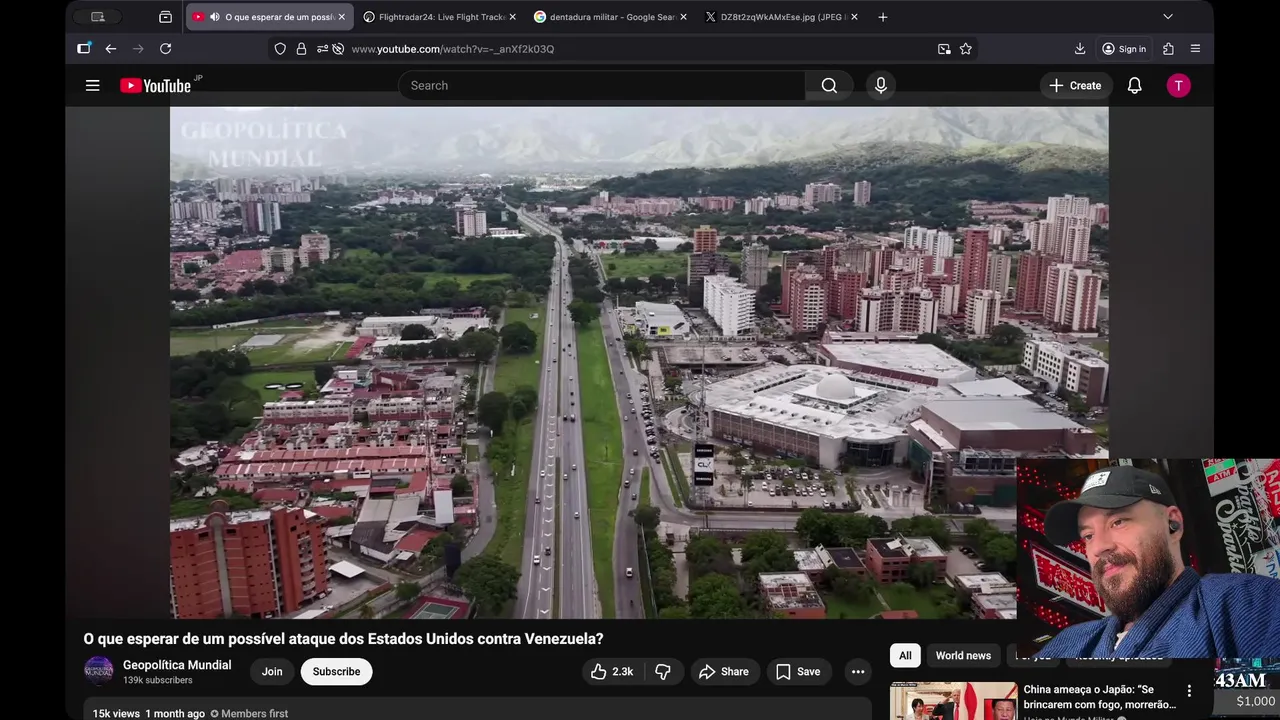
Task: Open the browser extensions puzzle icon
Action: (x=1168, y=49)
